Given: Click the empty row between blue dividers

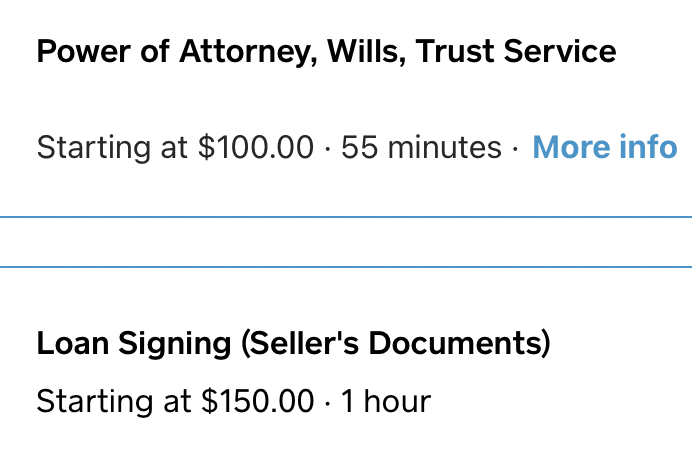Looking at the screenshot, I should [x=346, y=242].
